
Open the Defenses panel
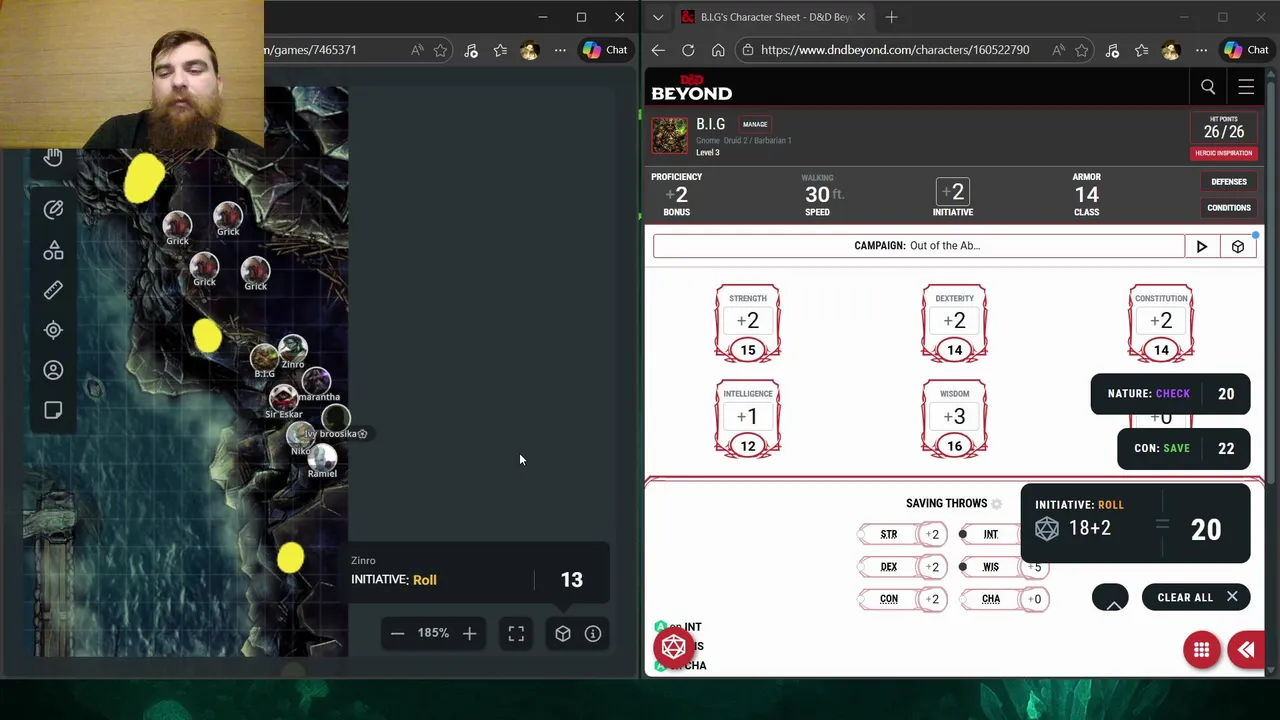[x=1229, y=182]
